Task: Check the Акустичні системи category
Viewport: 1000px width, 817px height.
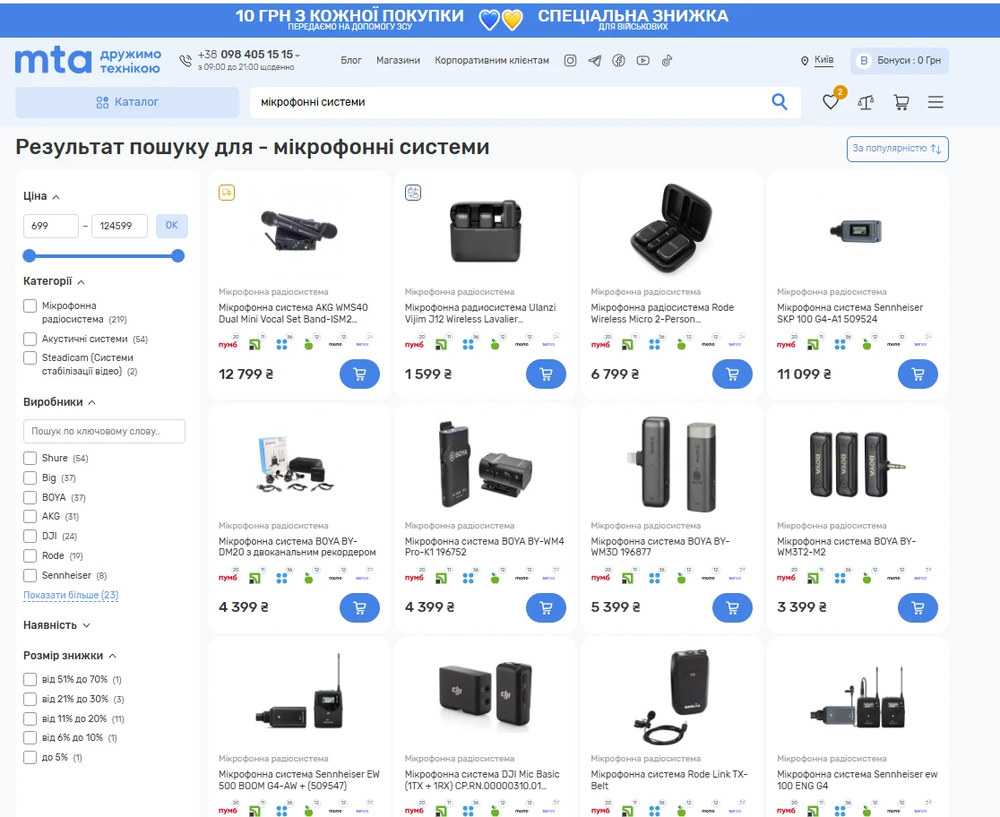Action: click(x=30, y=339)
